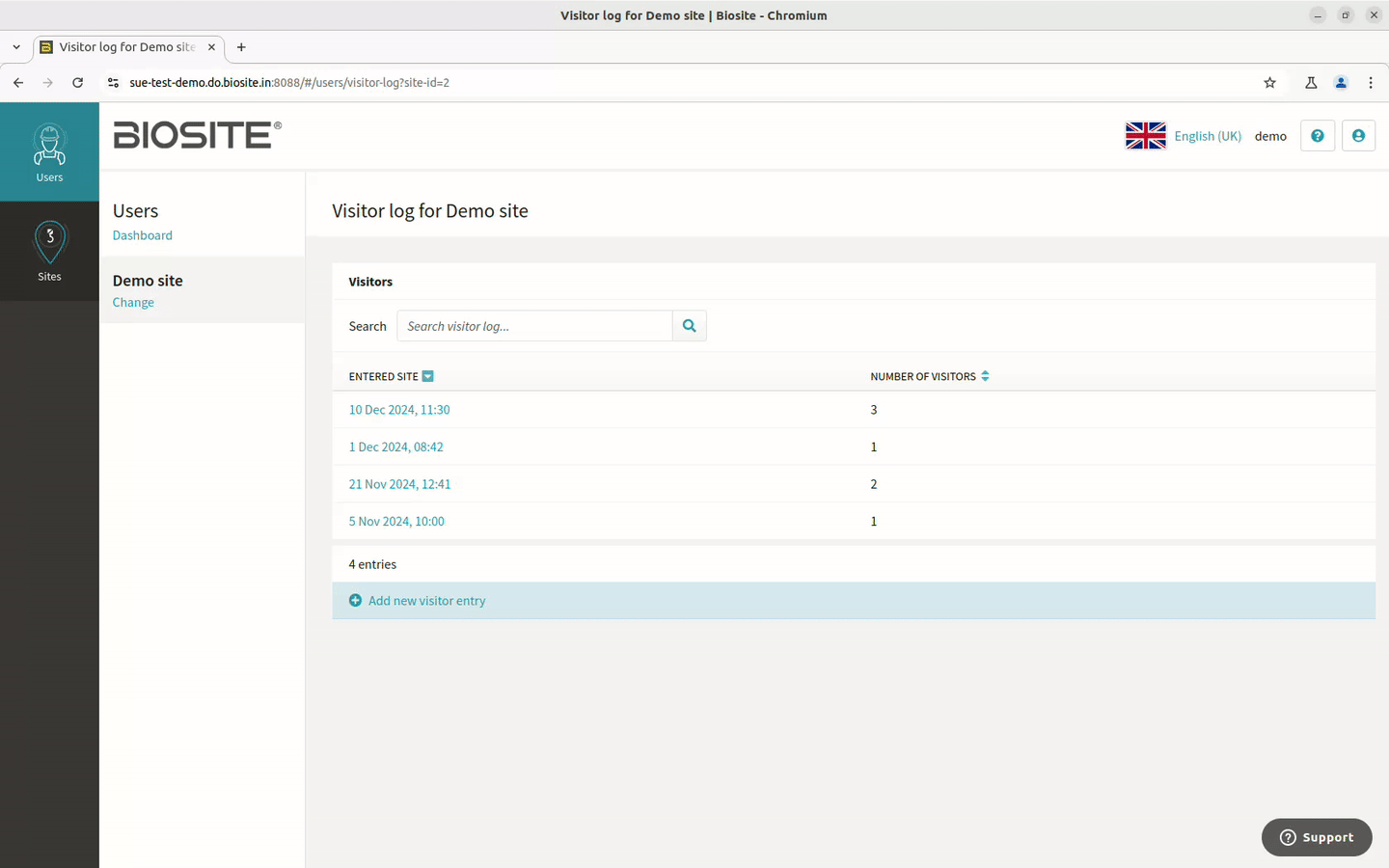
Task: Open the Support chat button
Action: tap(1317, 837)
